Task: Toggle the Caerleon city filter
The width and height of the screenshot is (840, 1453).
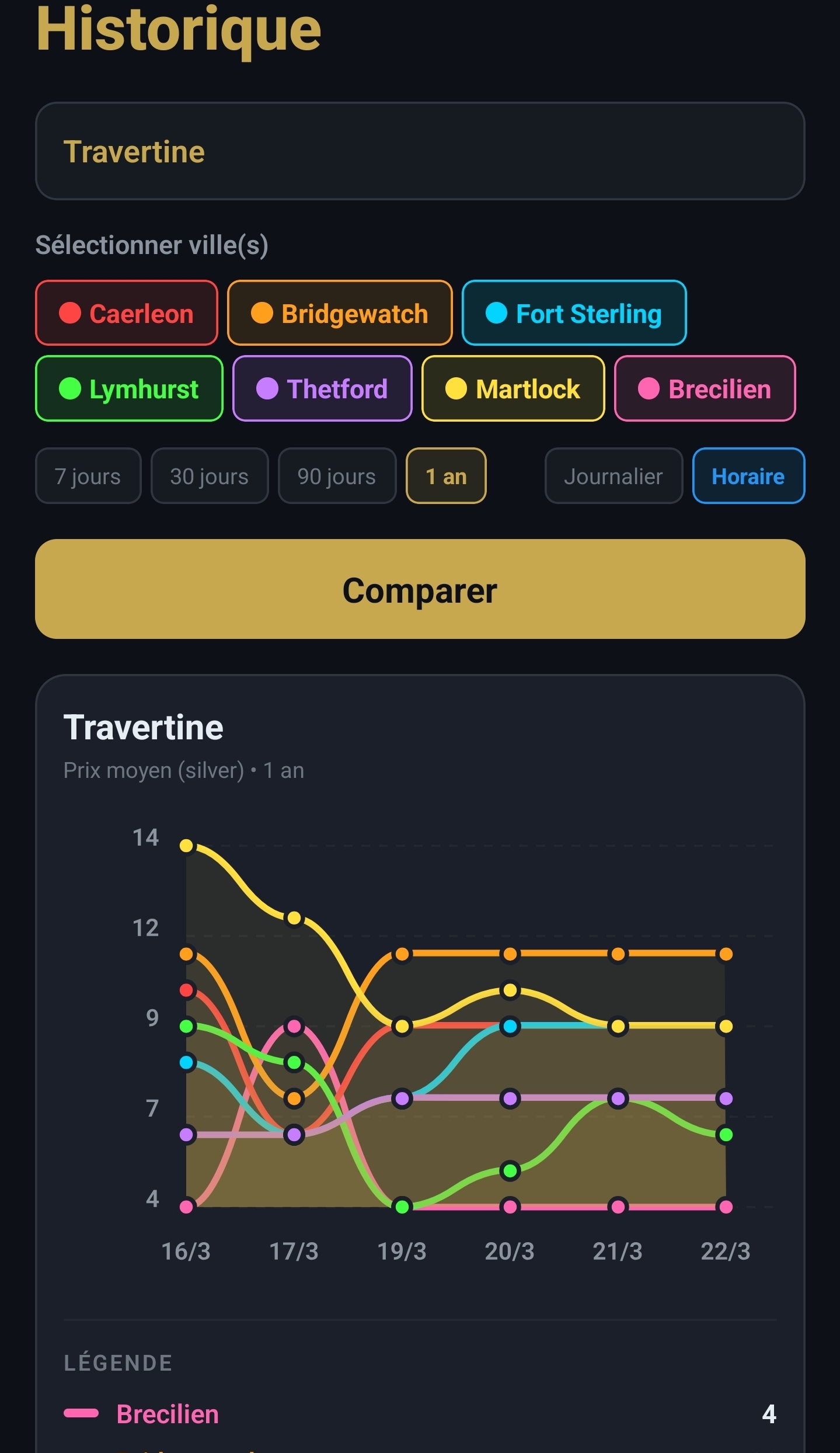Action: point(126,314)
